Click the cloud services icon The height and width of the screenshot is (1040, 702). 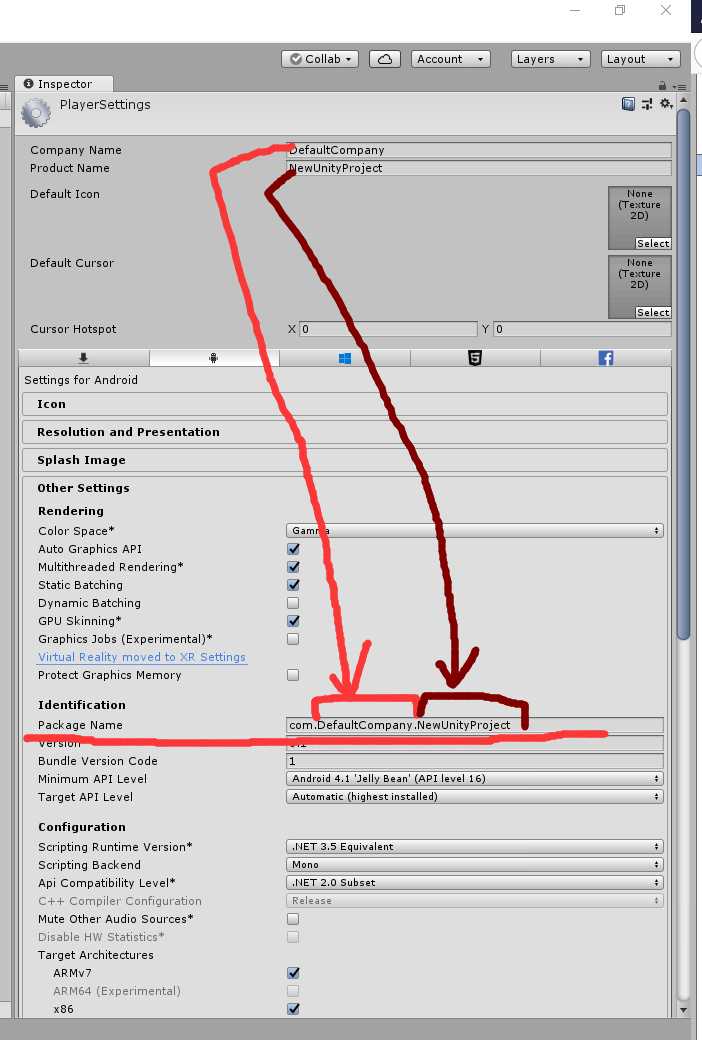pyautogui.click(x=385, y=59)
